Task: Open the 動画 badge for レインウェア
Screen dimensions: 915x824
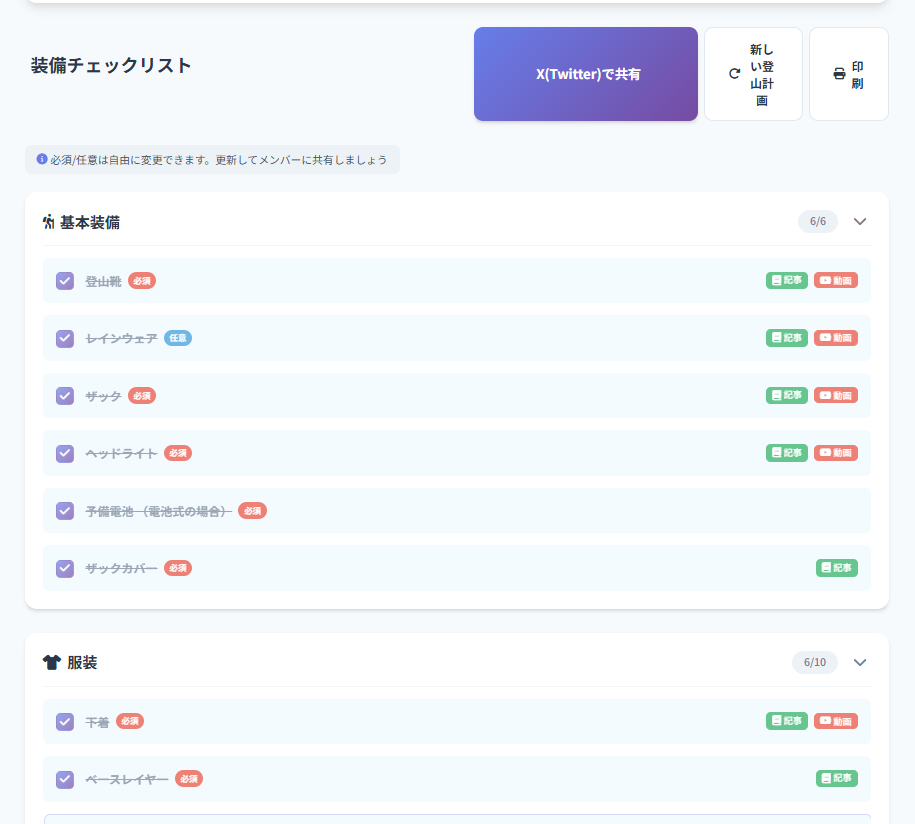Action: 835,338
